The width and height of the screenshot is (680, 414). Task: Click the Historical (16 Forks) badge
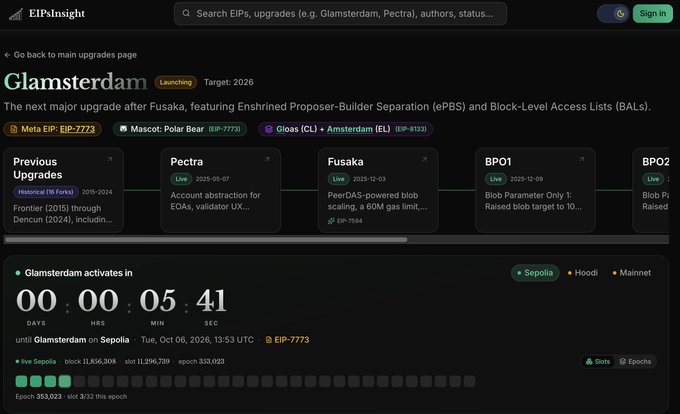tap(46, 192)
